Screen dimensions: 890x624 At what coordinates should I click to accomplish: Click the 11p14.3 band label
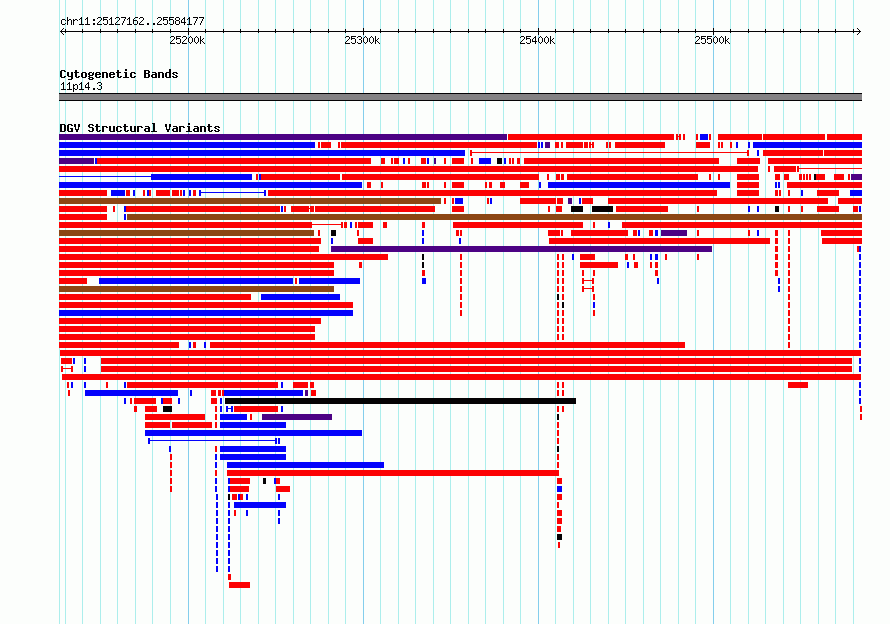(81, 86)
